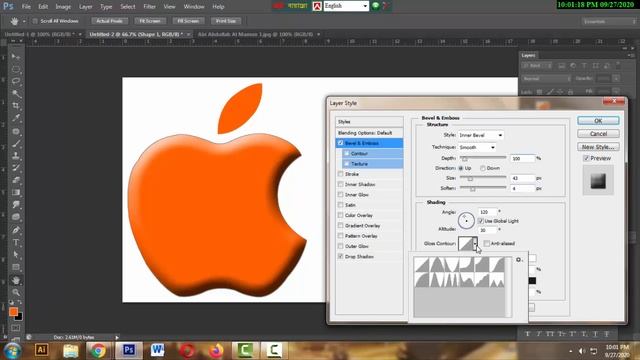Screen dimensions: 640x360
Task: Select the Eyedropper tool
Action: 16,118
